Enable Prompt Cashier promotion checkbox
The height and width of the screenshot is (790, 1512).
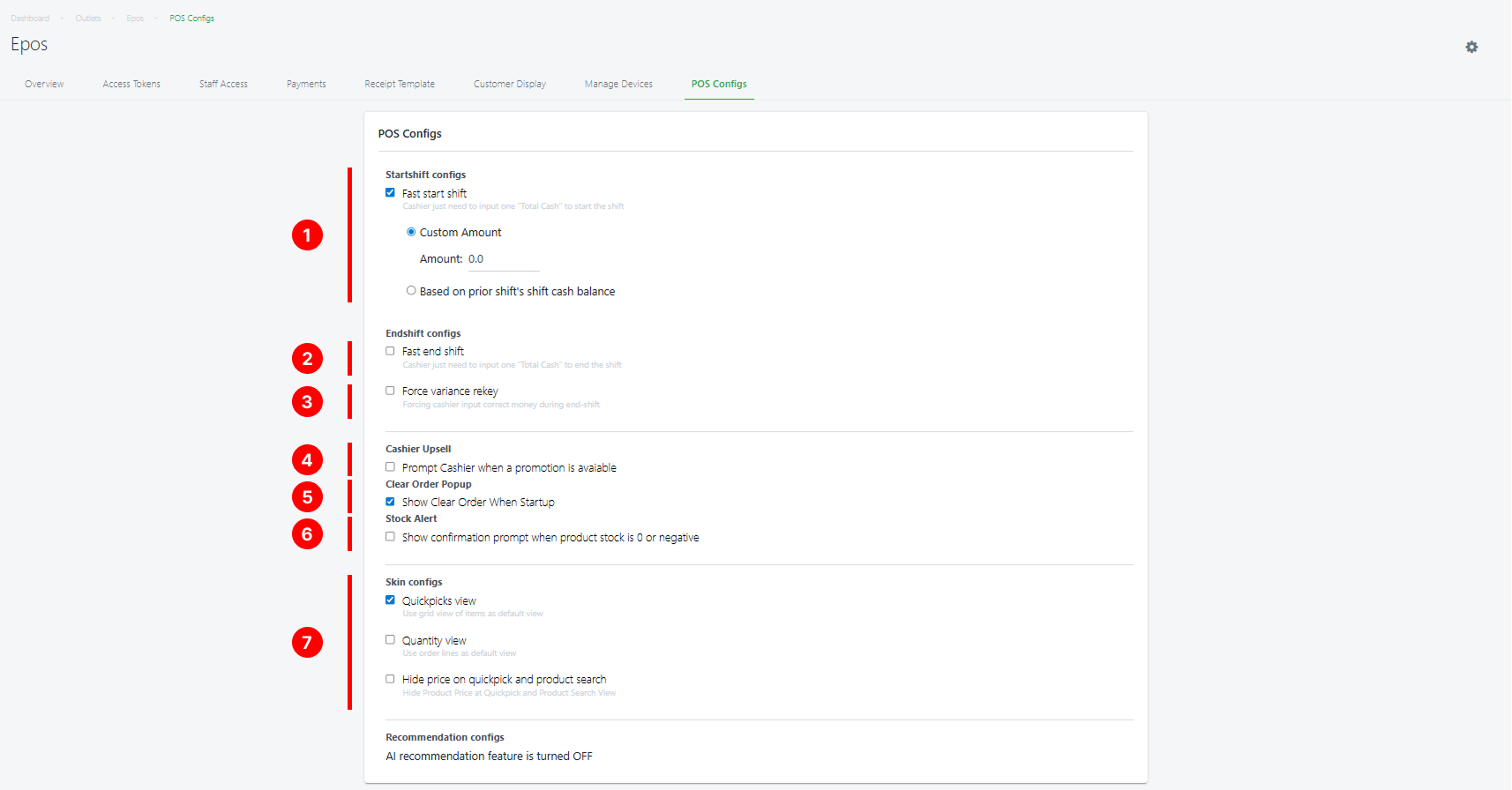click(x=390, y=467)
